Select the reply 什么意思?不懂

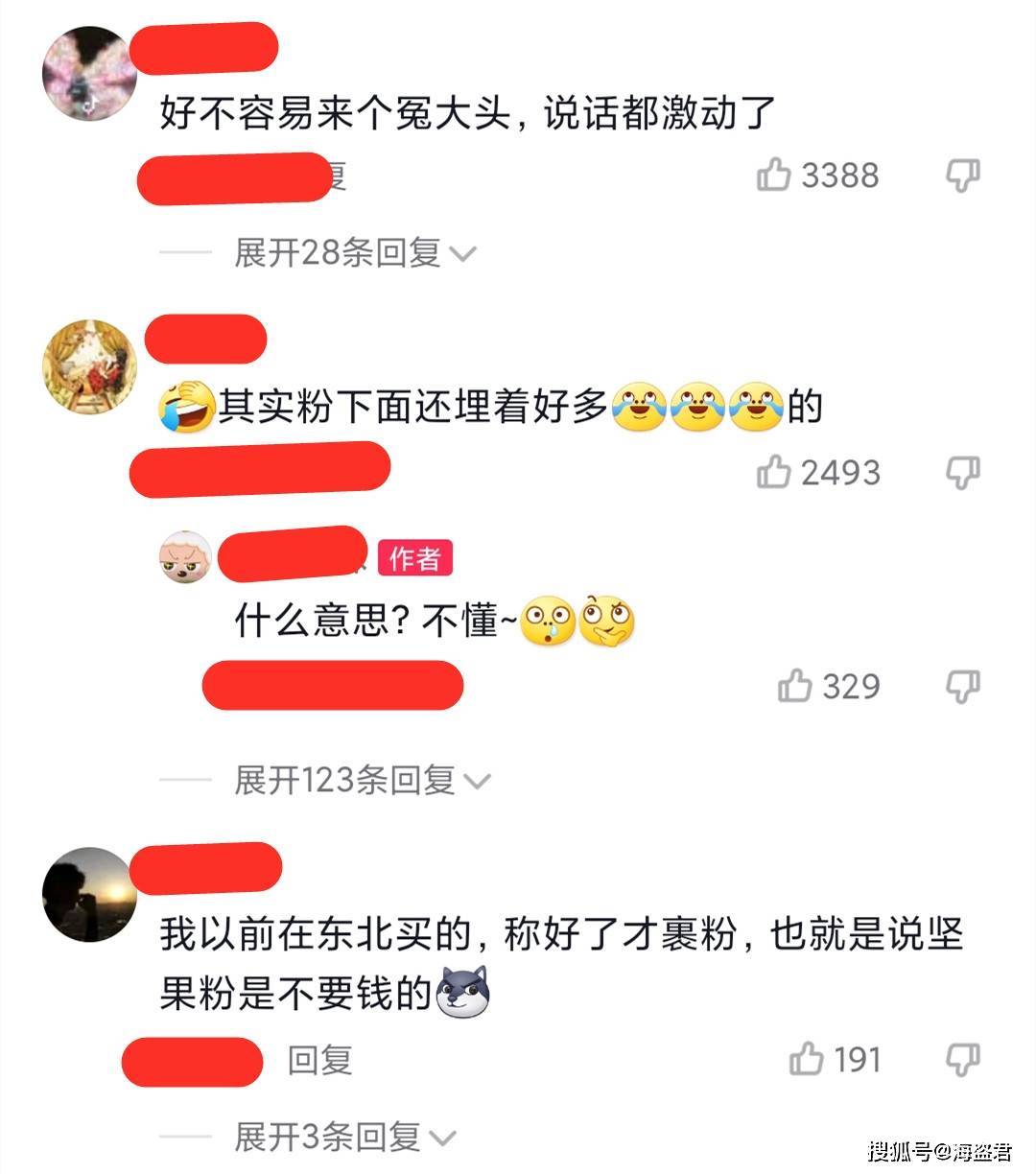coord(435,622)
